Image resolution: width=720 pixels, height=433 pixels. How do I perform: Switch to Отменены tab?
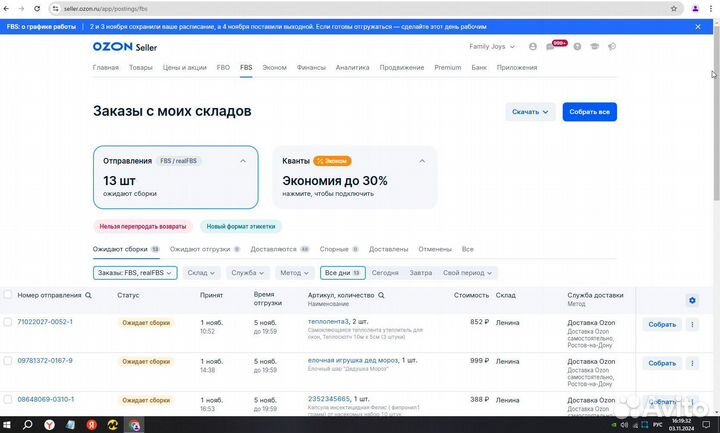435,249
